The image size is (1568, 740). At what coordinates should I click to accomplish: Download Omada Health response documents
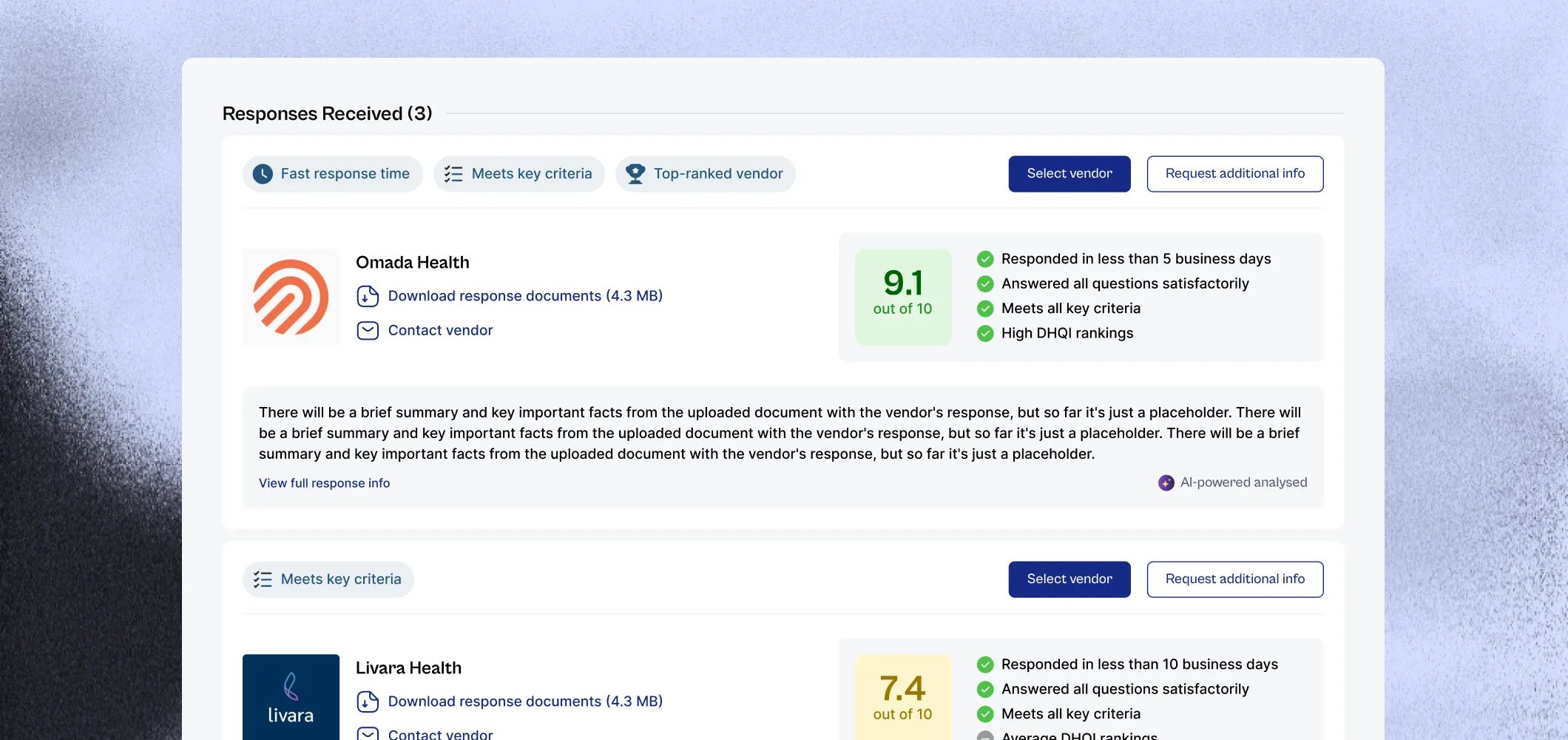click(525, 296)
